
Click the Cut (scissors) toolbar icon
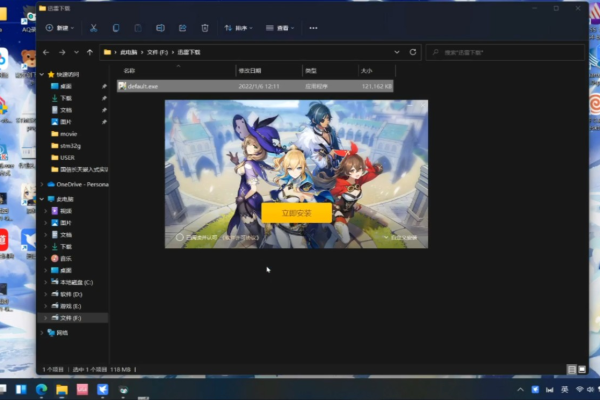point(93,28)
